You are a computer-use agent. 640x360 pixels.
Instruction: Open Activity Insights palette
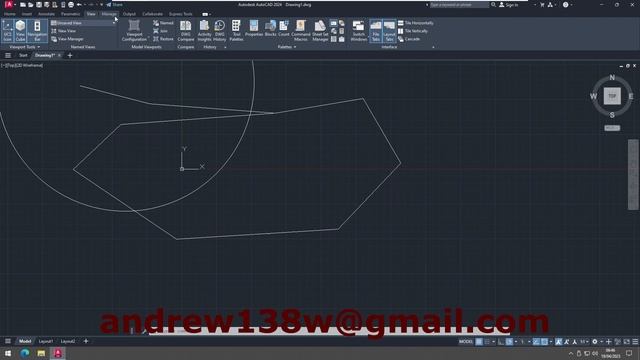204,31
